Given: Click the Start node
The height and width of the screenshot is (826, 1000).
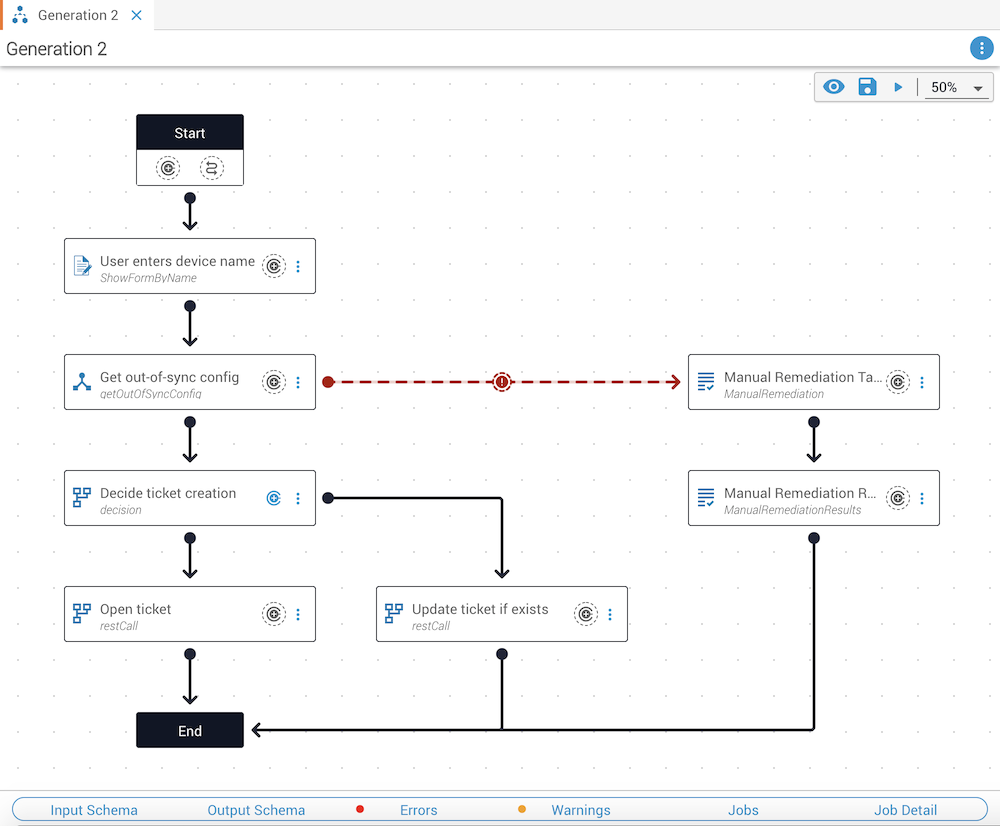Looking at the screenshot, I should pyautogui.click(x=189, y=133).
